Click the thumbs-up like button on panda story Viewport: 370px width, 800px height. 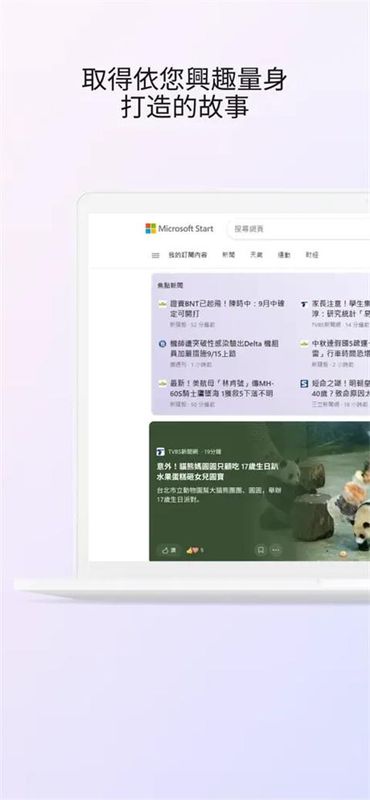coord(168,550)
